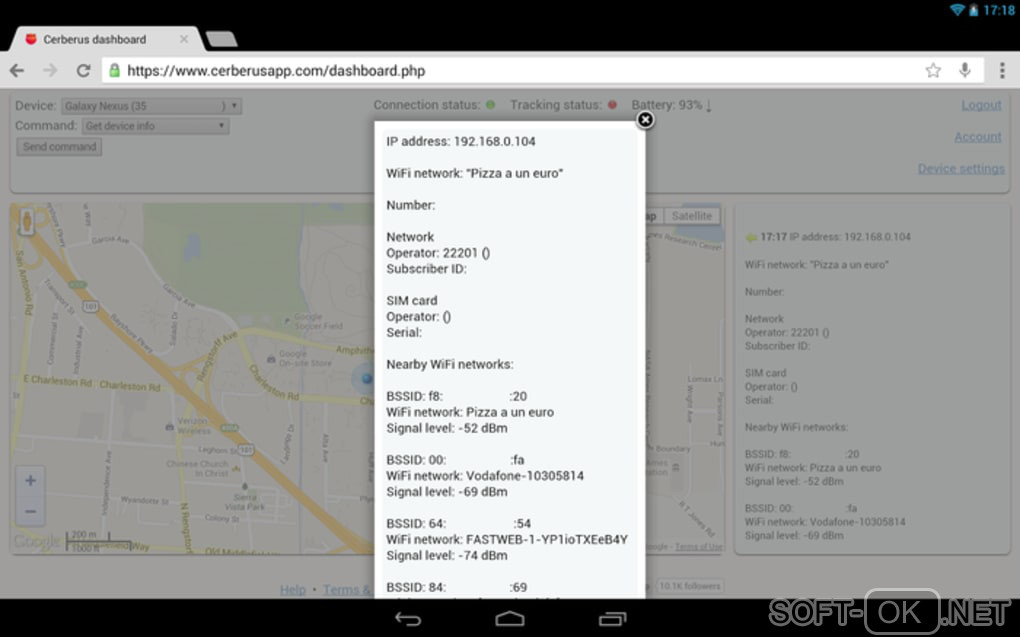Image resolution: width=1020 pixels, height=637 pixels.
Task: Open the Command dropdown Get device info
Action: tap(156, 126)
